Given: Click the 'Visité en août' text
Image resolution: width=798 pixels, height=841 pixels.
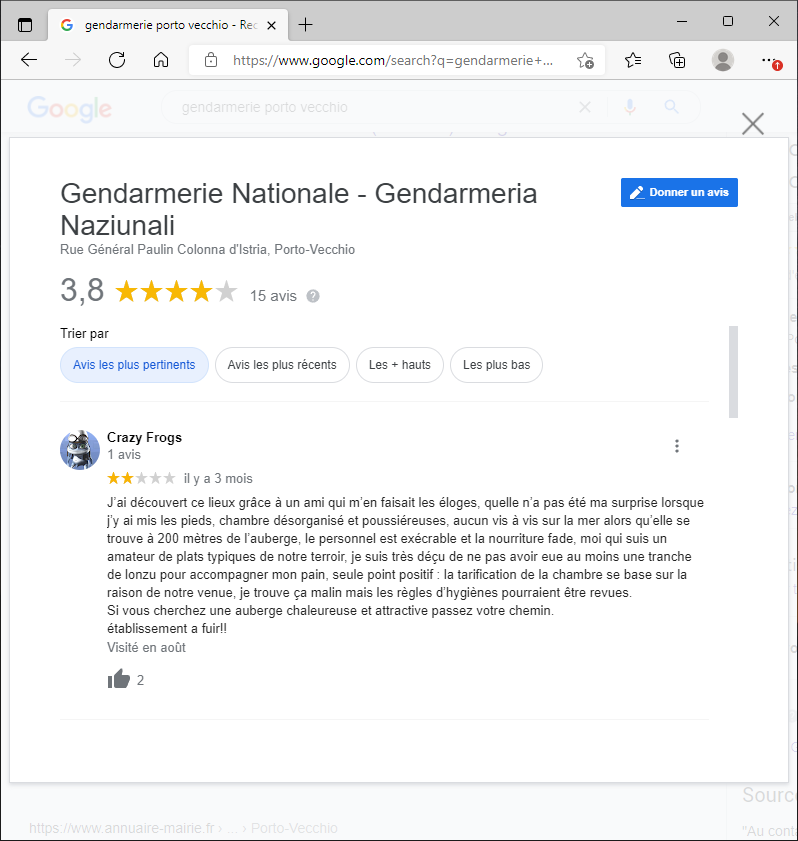Looking at the screenshot, I should coord(146,647).
